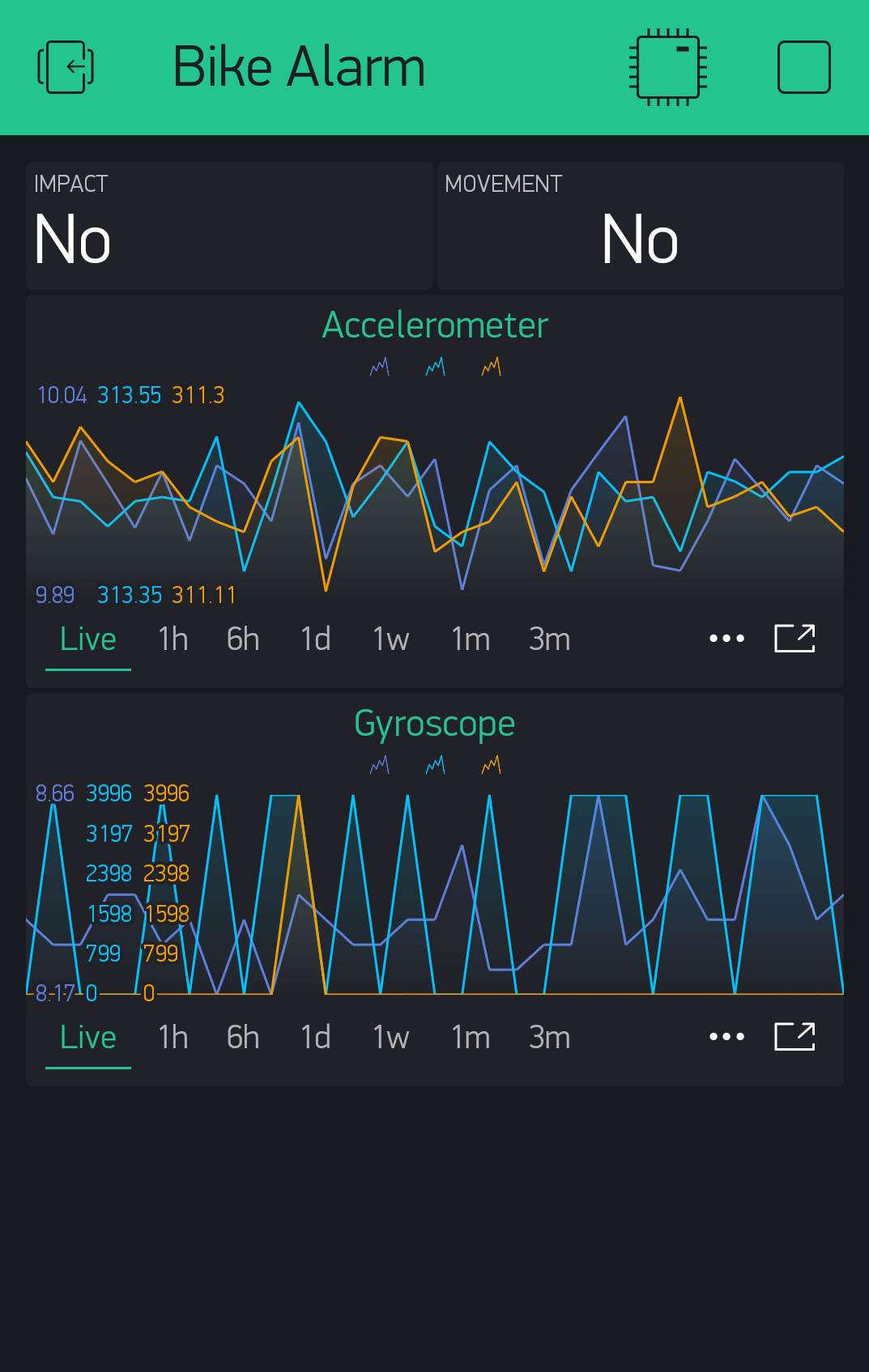The width and height of the screenshot is (869, 1372).
Task: Tap the MOVEMENT value display widget
Action: pyautogui.click(x=641, y=226)
